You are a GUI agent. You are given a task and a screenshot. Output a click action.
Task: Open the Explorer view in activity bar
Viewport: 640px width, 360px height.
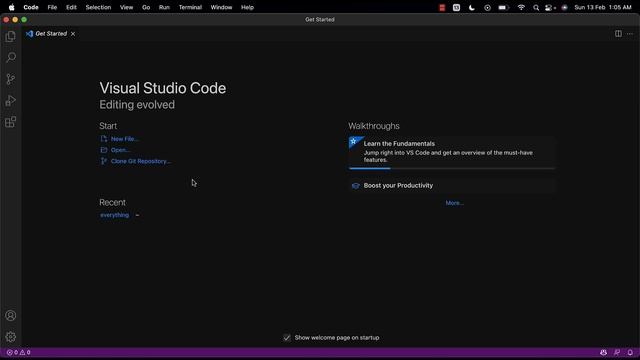(x=11, y=36)
